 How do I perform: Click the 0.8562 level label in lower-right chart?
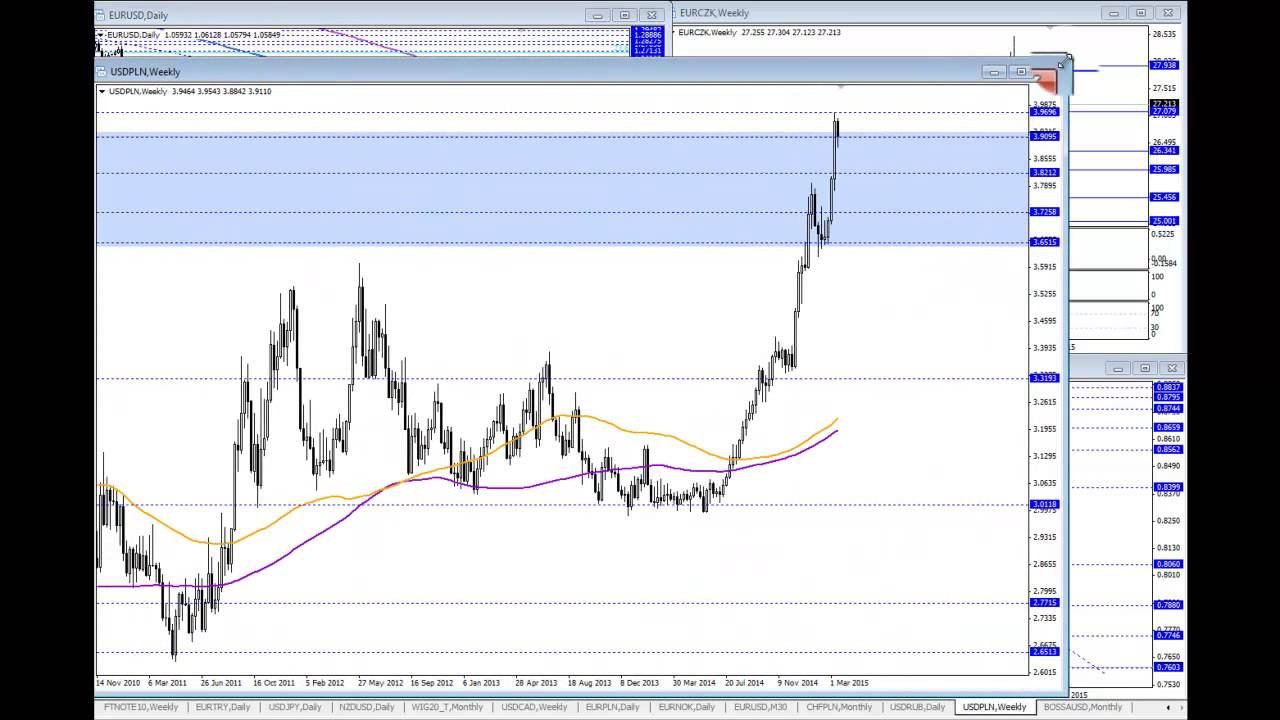pyautogui.click(x=1168, y=450)
